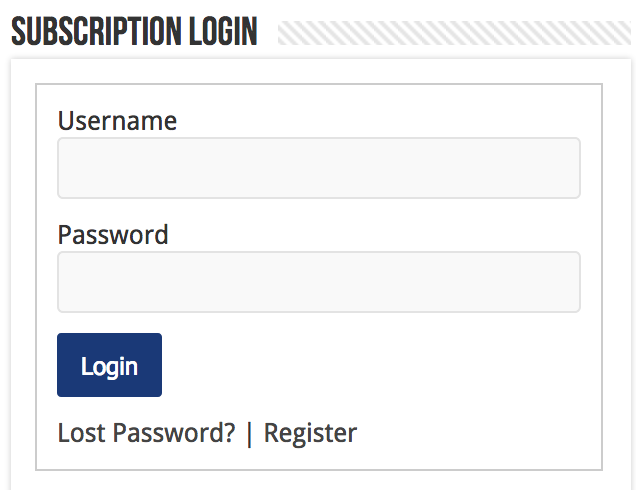Click the blue Login button

tap(110, 365)
